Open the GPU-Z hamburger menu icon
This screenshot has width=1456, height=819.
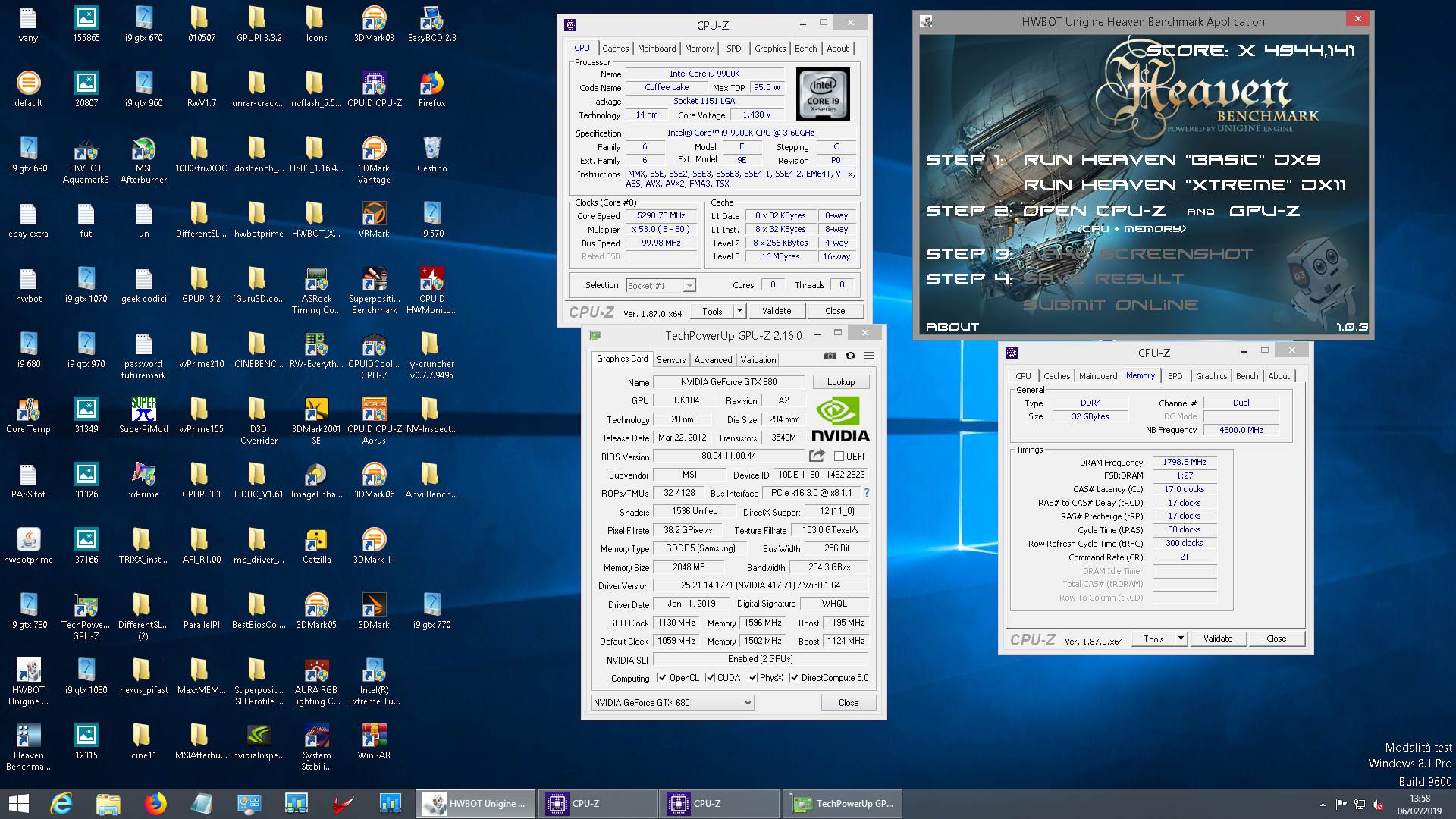coord(870,356)
